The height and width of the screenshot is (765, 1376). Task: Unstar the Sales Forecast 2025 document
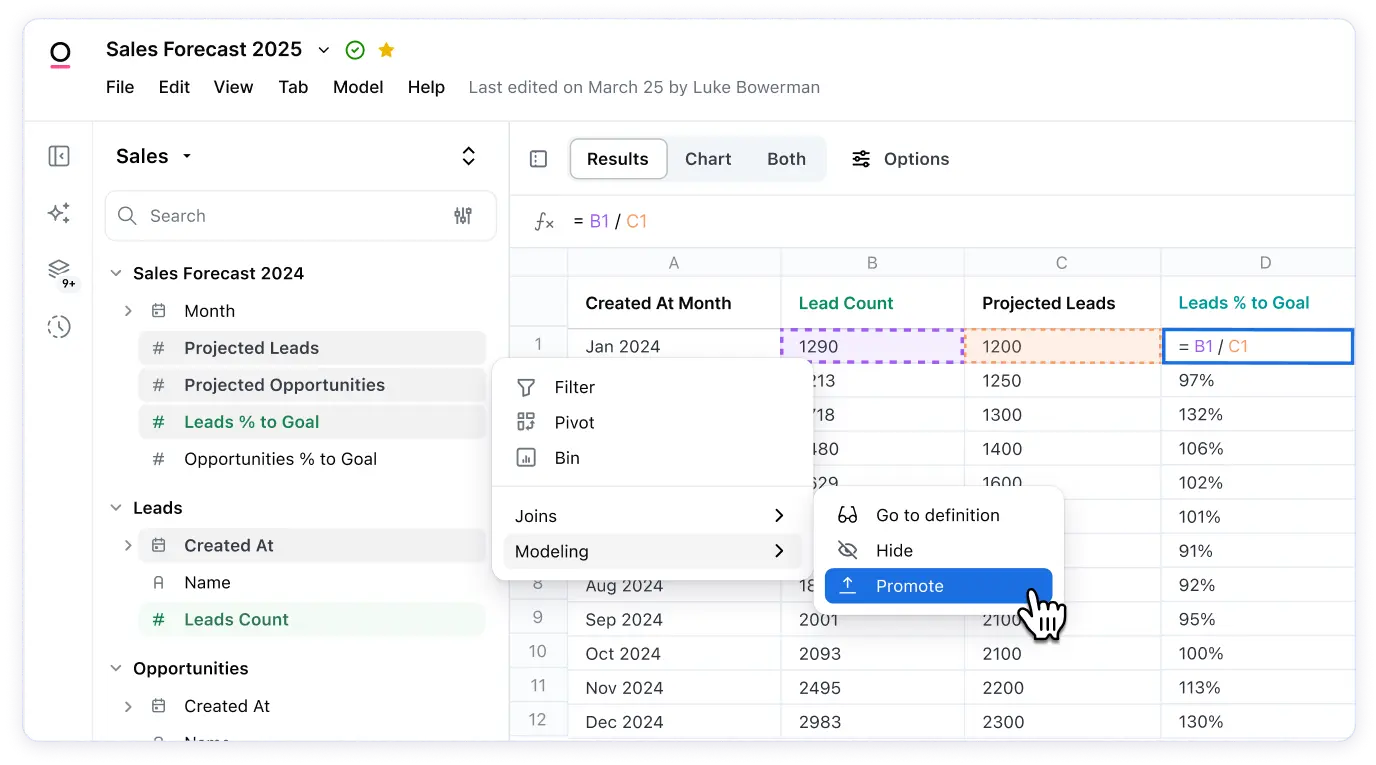386,49
